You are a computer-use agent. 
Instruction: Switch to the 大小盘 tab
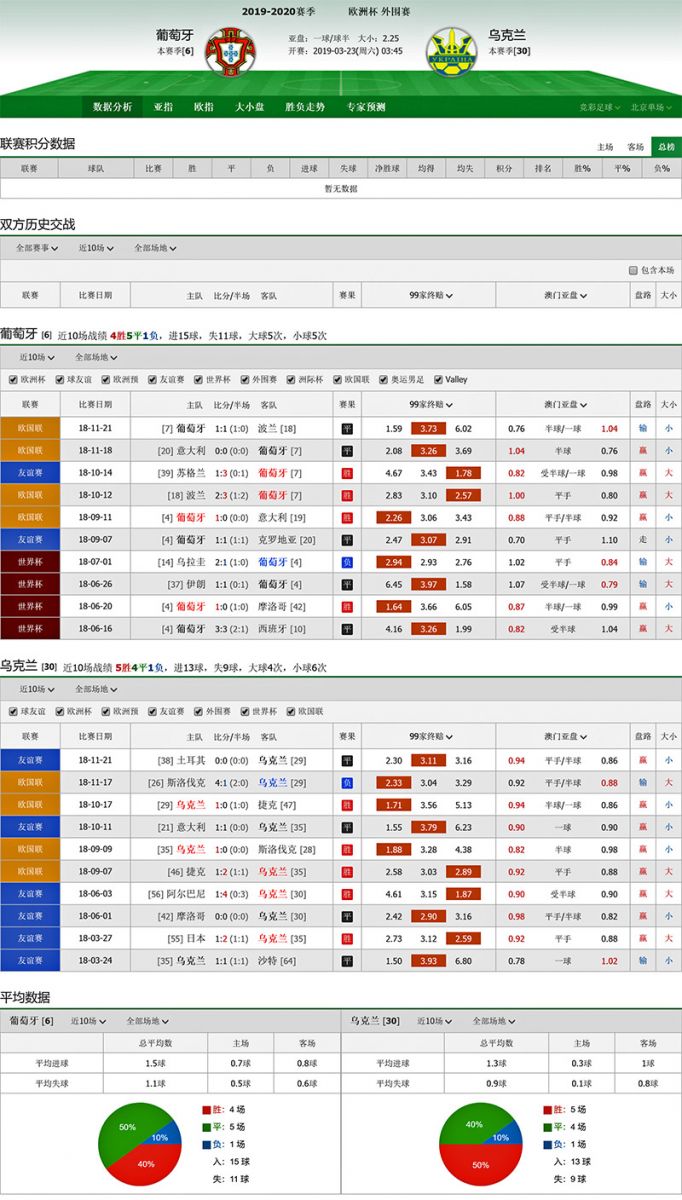[x=250, y=107]
